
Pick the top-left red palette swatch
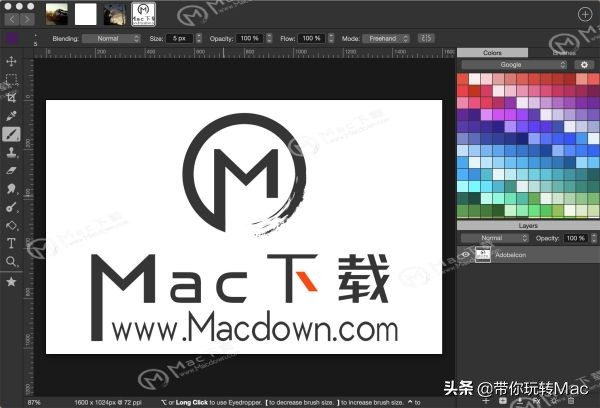click(x=463, y=79)
